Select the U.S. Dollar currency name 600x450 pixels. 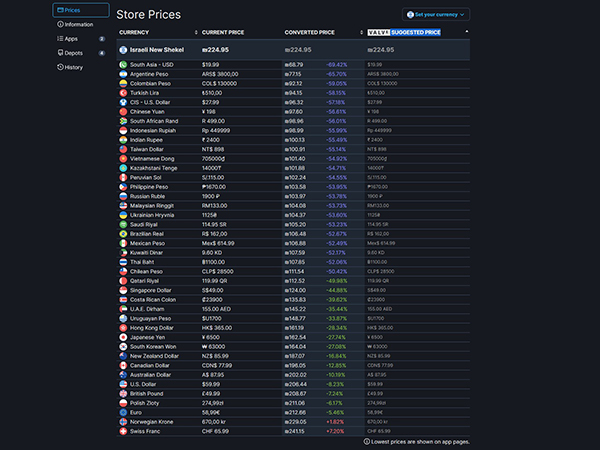143,384
